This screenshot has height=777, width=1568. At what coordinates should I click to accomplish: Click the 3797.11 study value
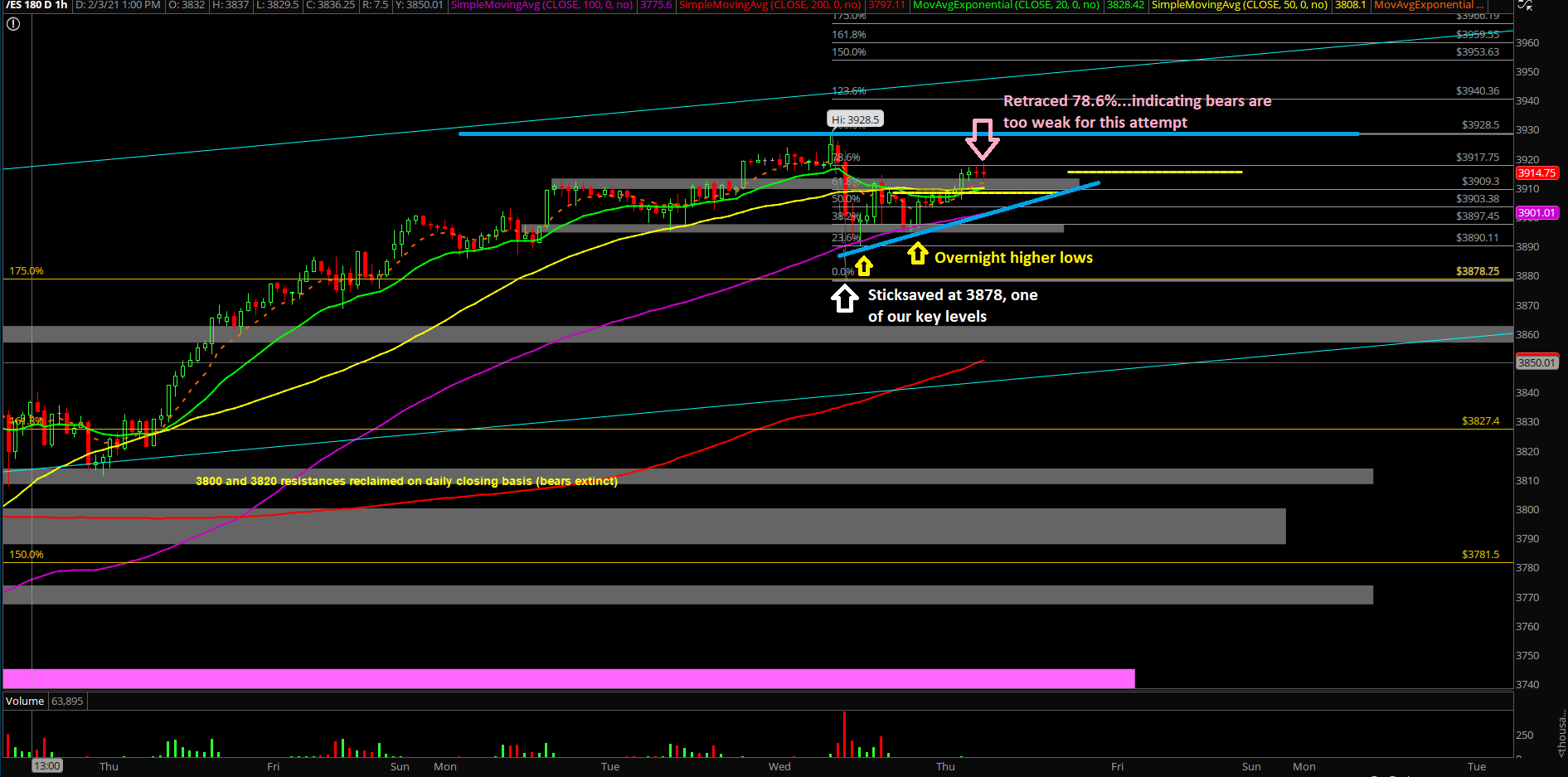tap(886, 5)
